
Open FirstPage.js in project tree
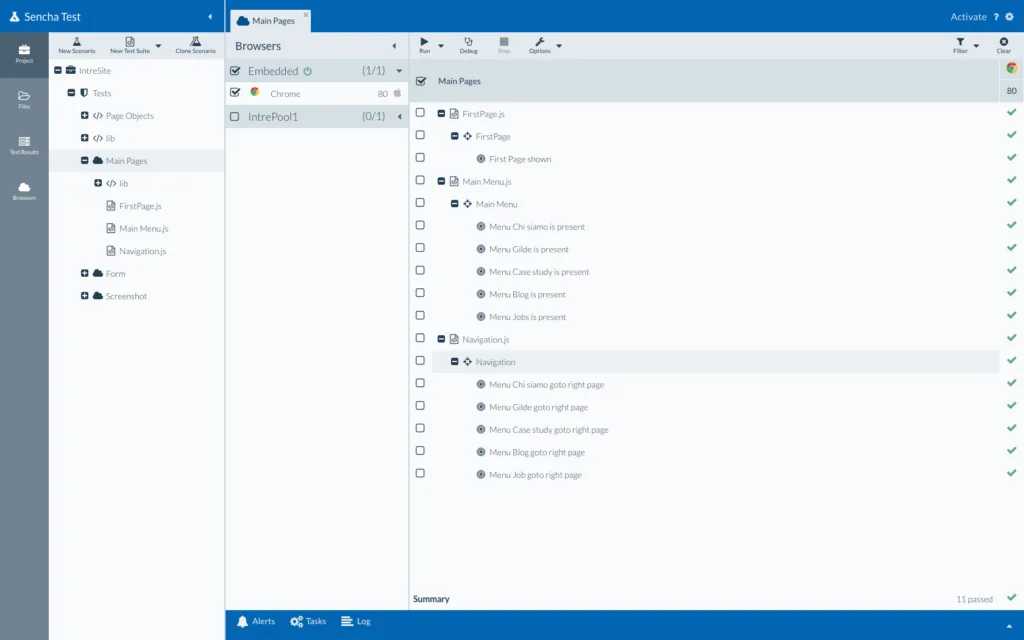[140, 206]
